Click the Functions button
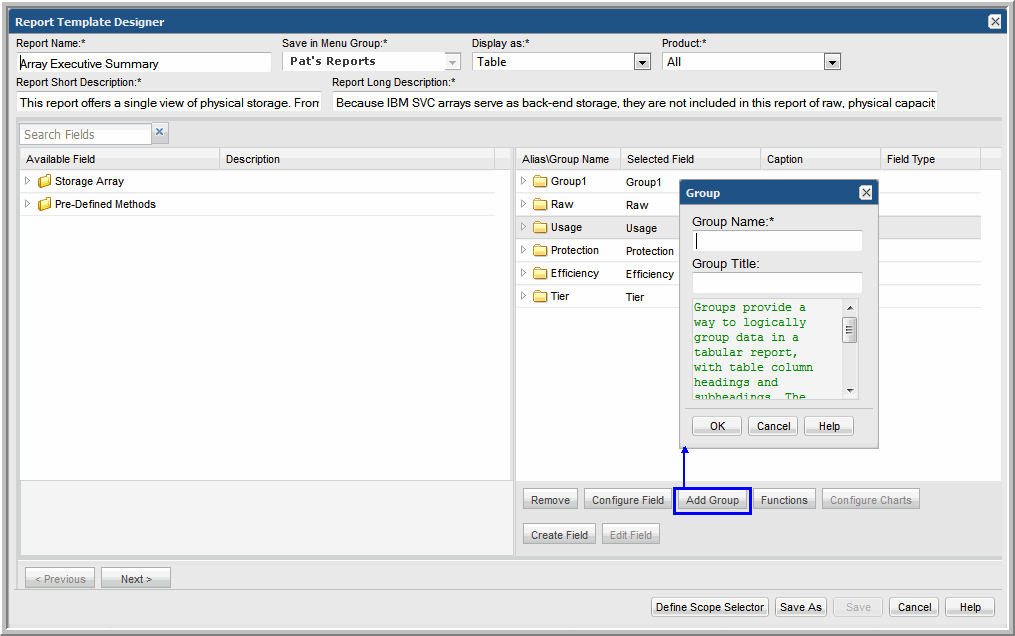The image size is (1015, 636). 784,500
